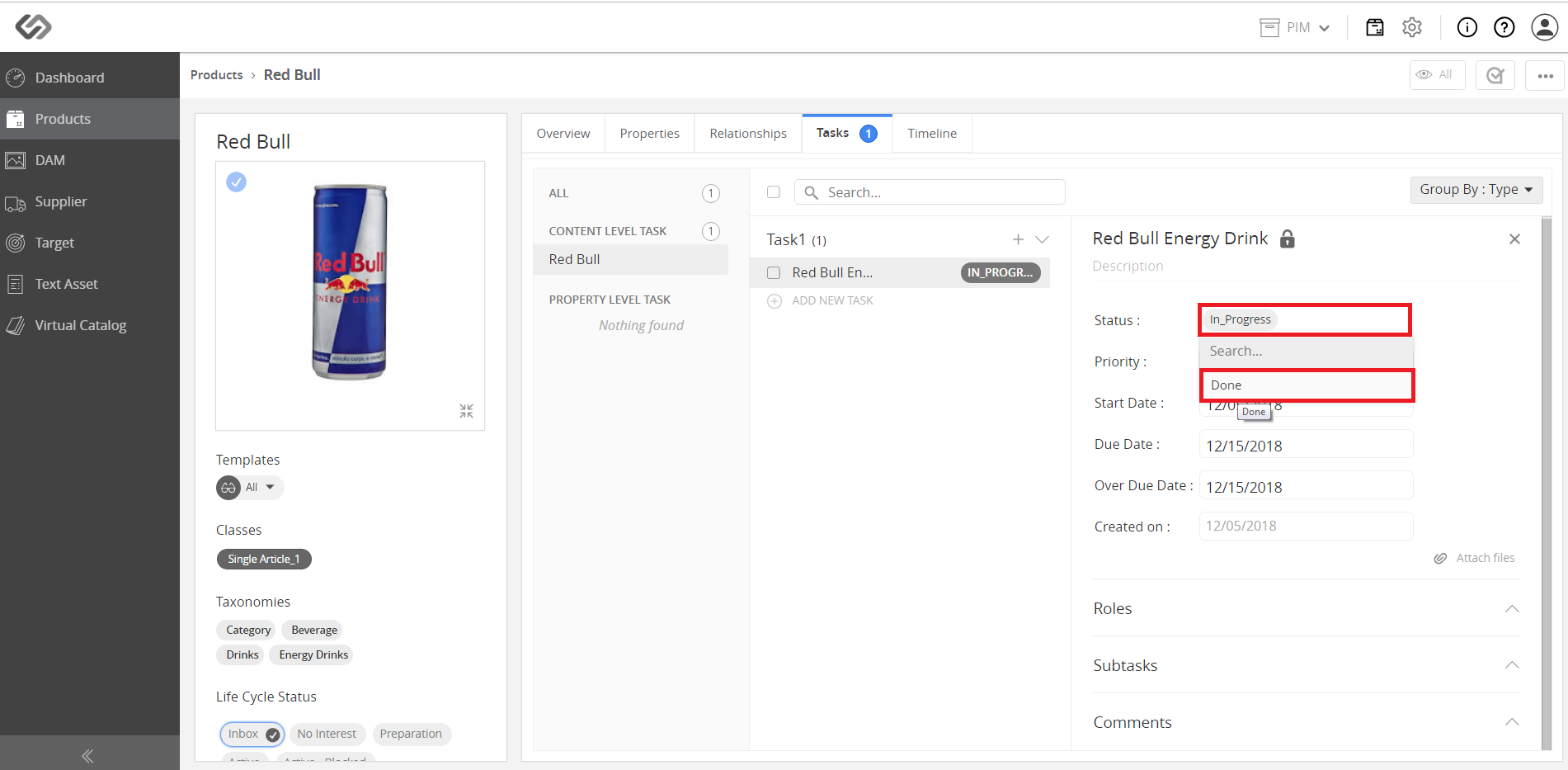This screenshot has height=770, width=1568.
Task: Switch to the Timeline tab
Action: pos(932,134)
